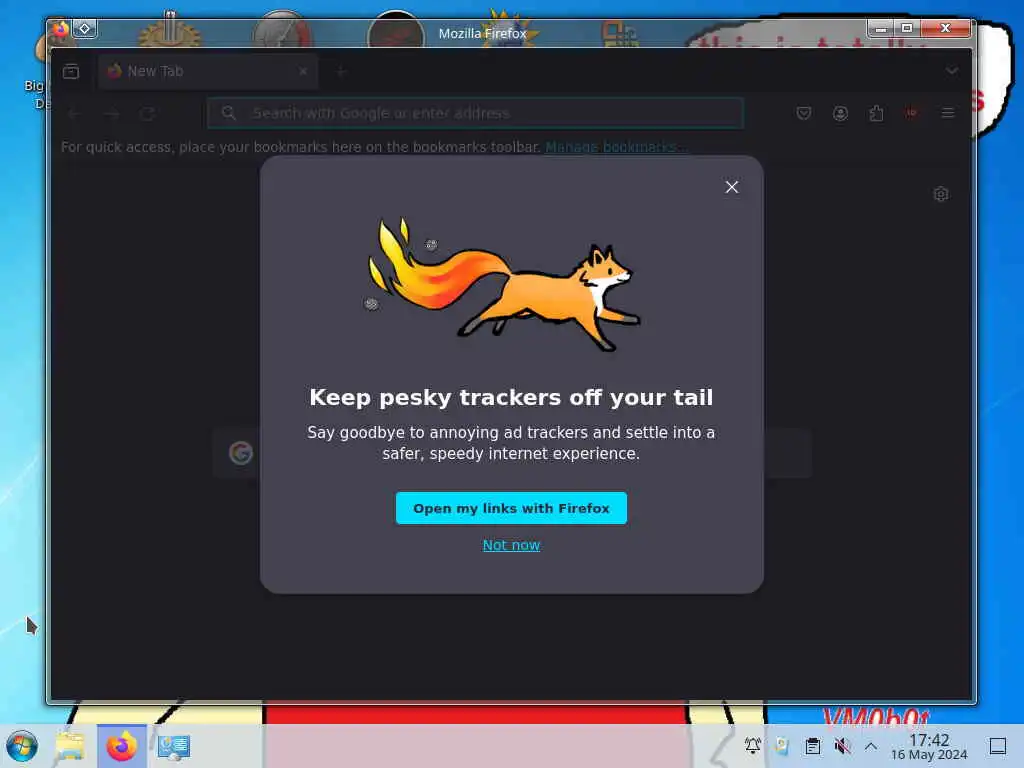Minimize the Mozilla Firefox window
The image size is (1024, 768).
881,28
